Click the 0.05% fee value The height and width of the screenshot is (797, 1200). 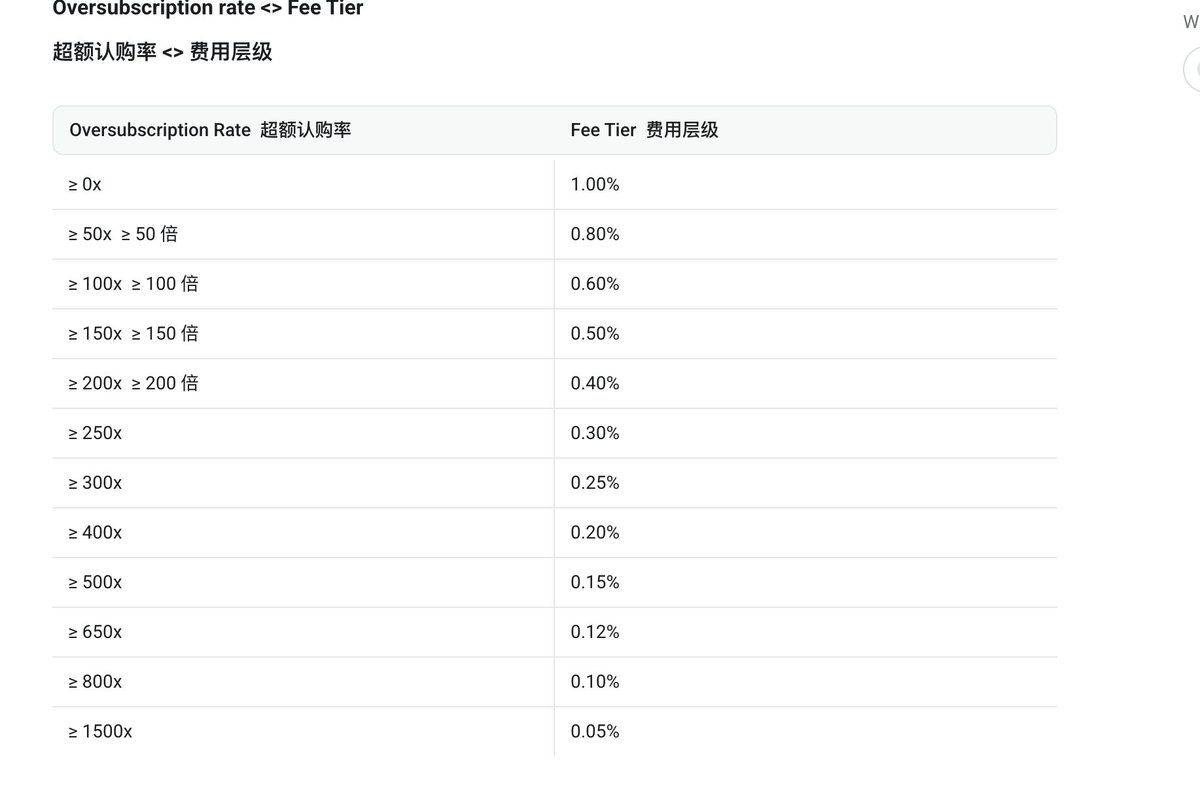point(595,732)
